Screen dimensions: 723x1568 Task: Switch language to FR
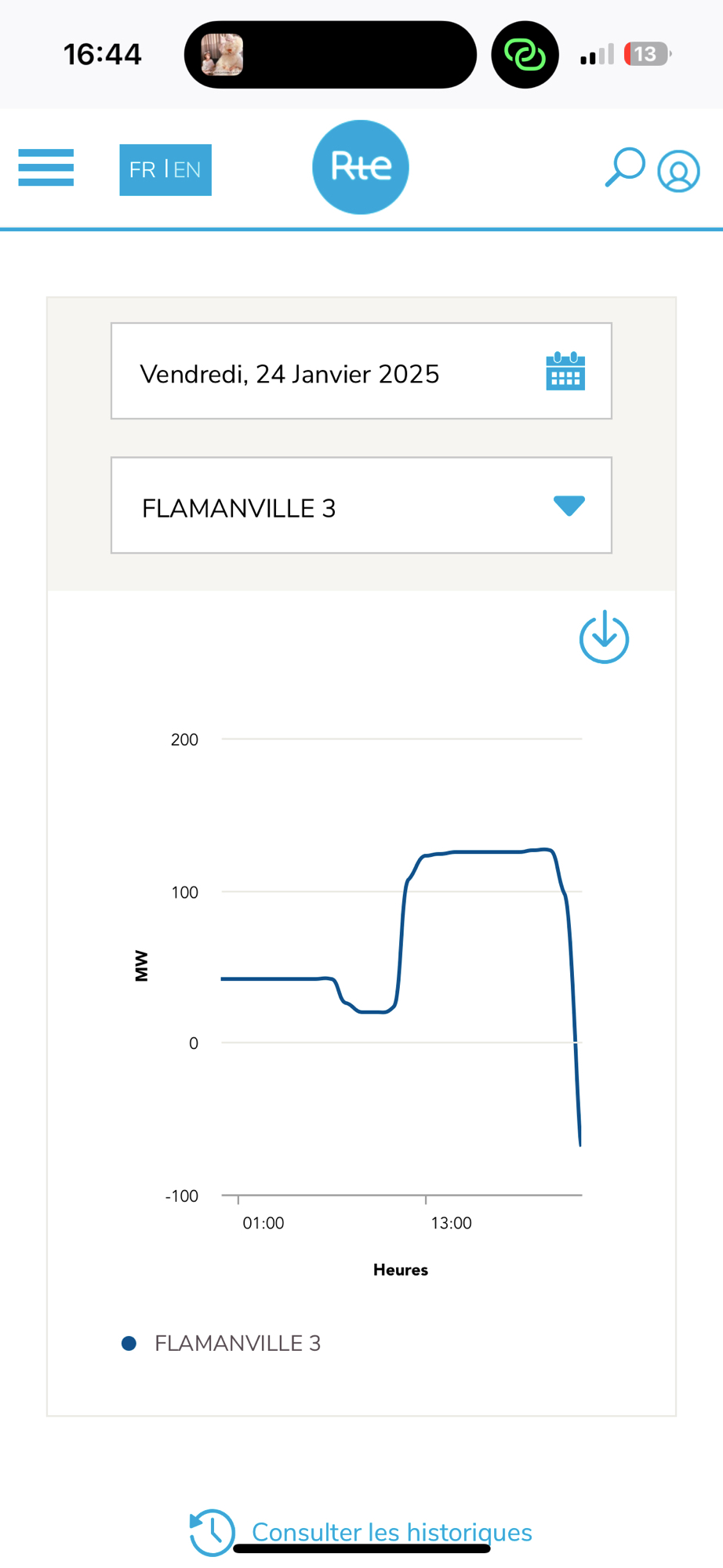142,169
